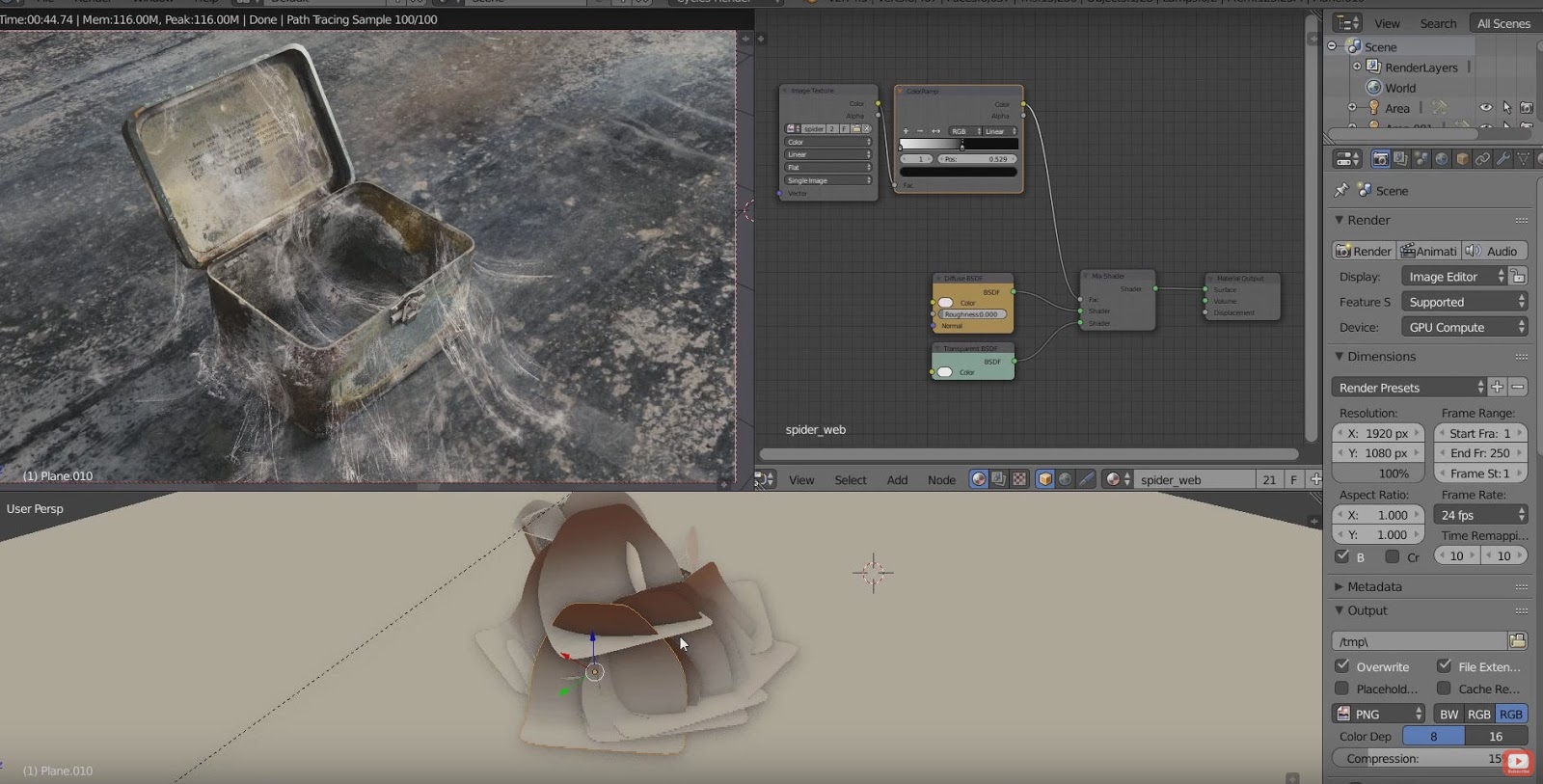
Task: Click the YouTube subscribe badge
Action: pyautogui.click(x=1518, y=763)
